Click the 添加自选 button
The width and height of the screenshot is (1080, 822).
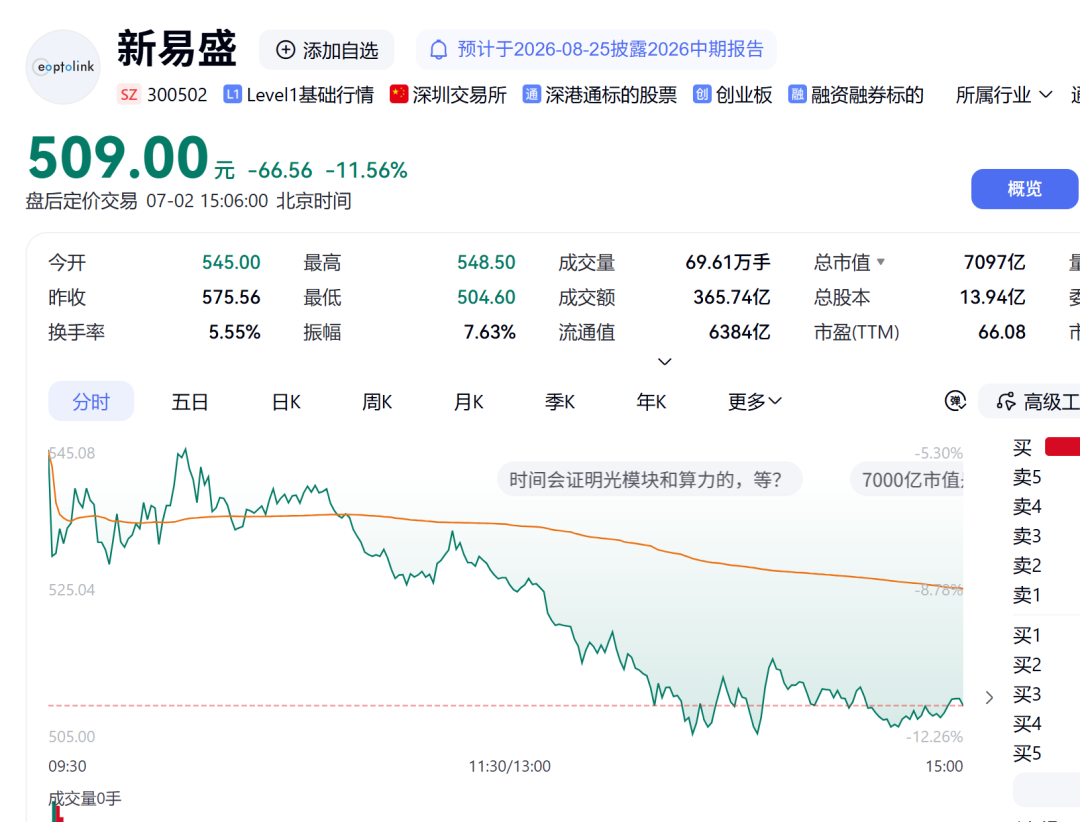point(326,50)
